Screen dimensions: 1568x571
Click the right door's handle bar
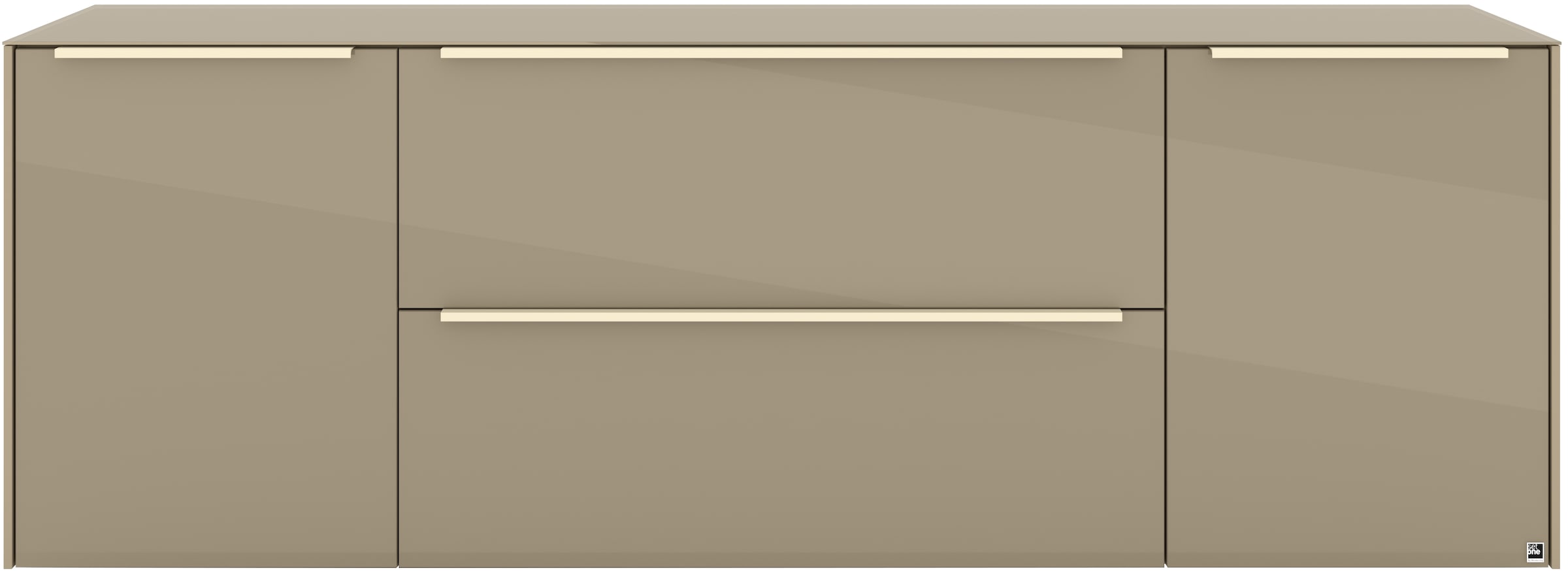pos(1360,52)
